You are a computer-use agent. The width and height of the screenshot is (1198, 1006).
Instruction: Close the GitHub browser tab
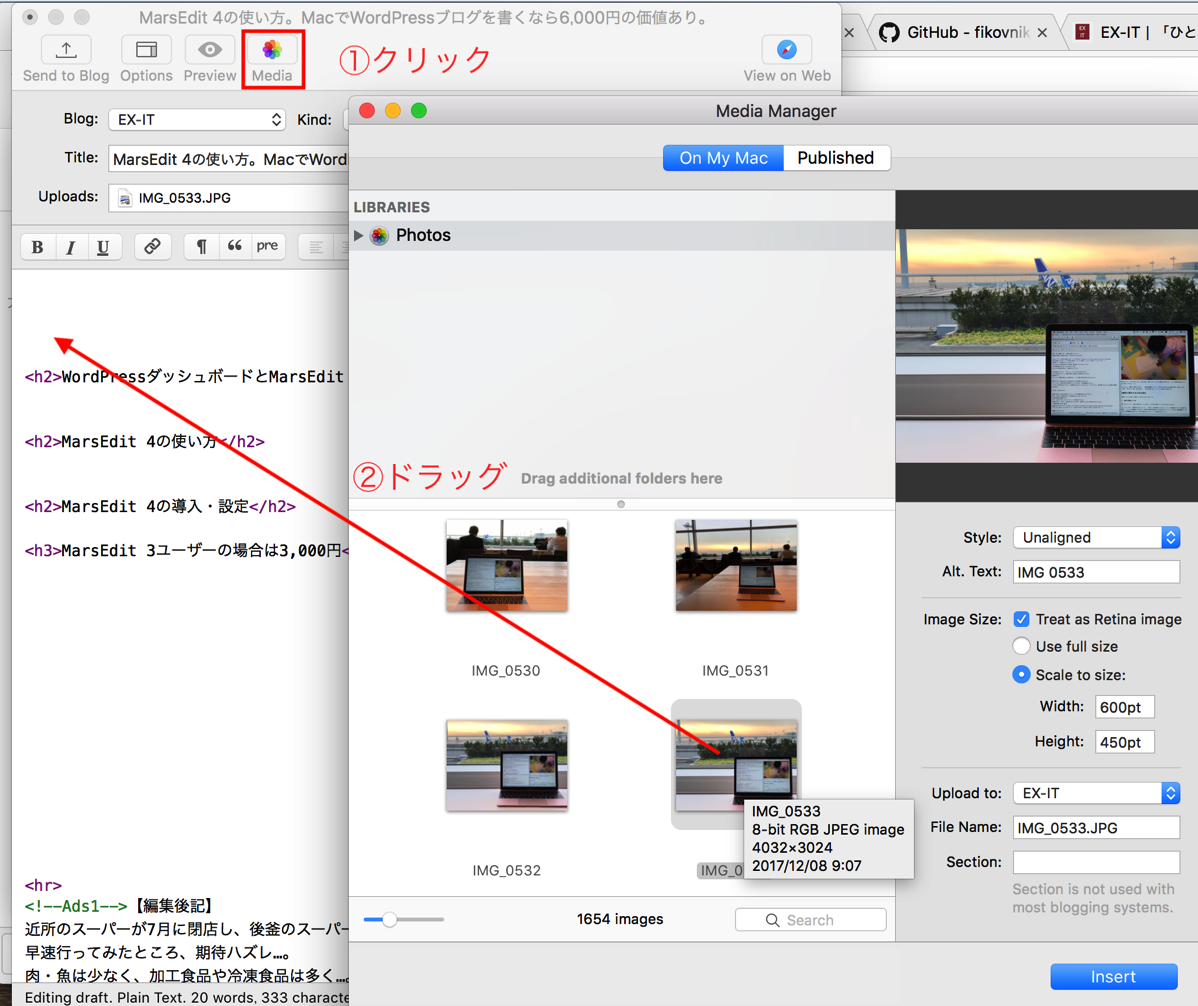(x=1042, y=33)
